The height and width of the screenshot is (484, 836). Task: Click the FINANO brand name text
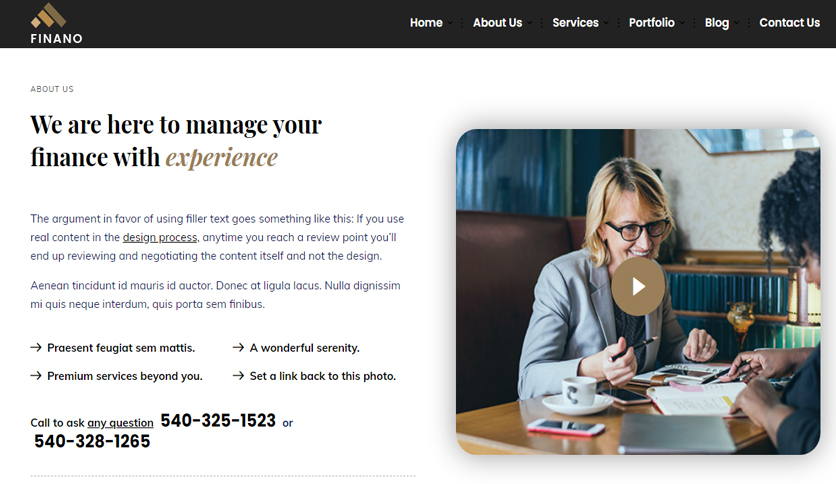pyautogui.click(x=57, y=38)
